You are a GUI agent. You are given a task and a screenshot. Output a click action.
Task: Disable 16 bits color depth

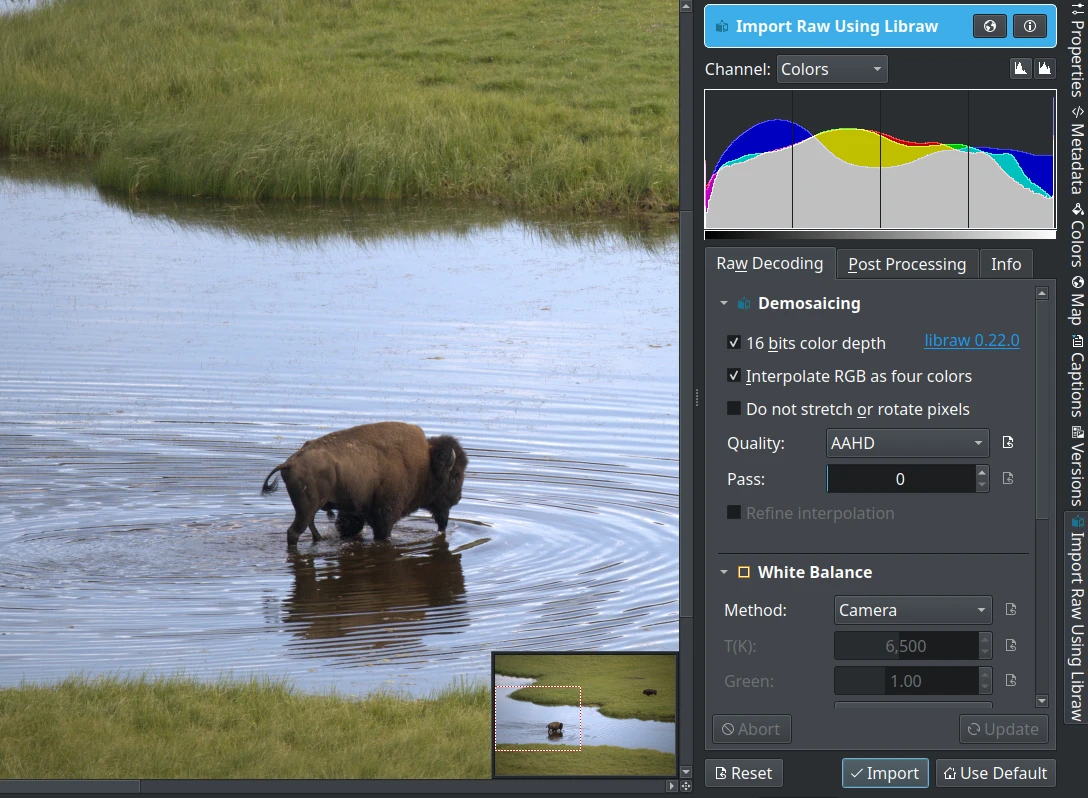[734, 343]
